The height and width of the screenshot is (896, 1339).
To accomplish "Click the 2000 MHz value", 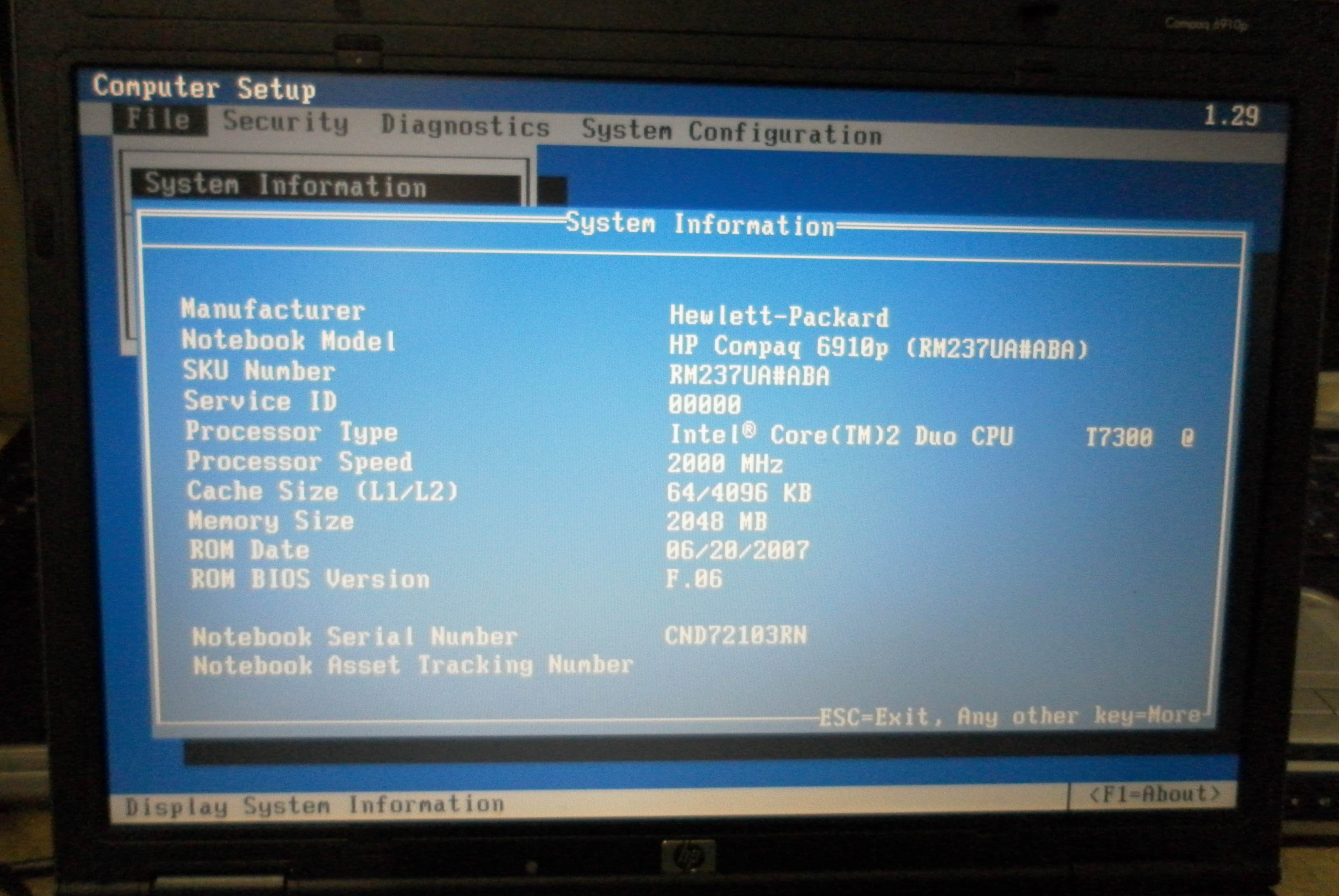I will [x=725, y=463].
